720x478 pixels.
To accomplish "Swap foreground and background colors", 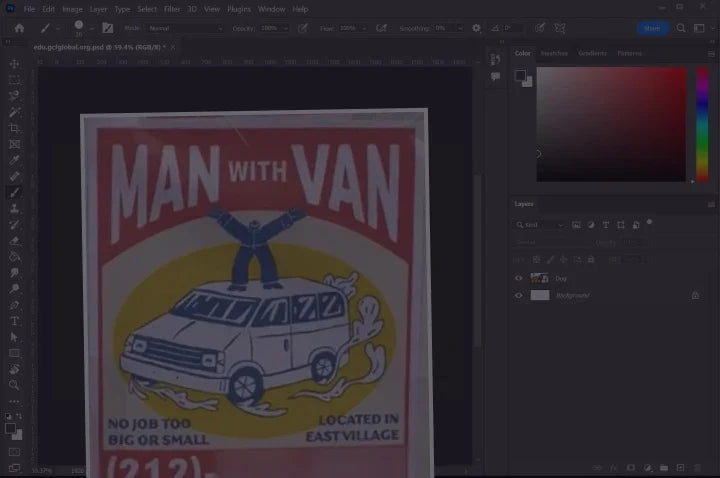I will [x=19, y=416].
